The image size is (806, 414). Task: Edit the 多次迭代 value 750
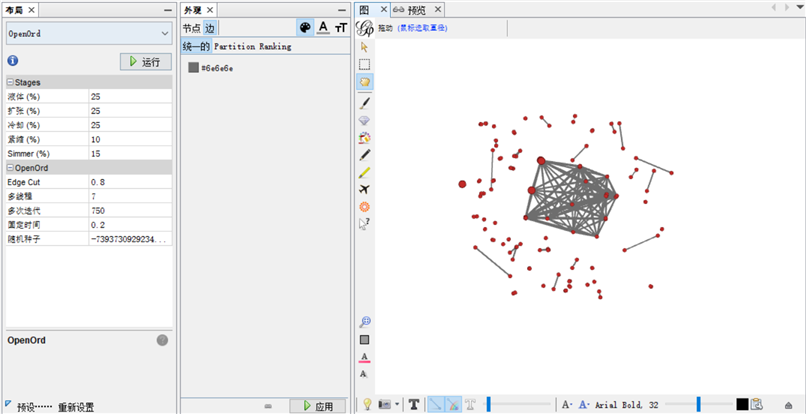131,210
